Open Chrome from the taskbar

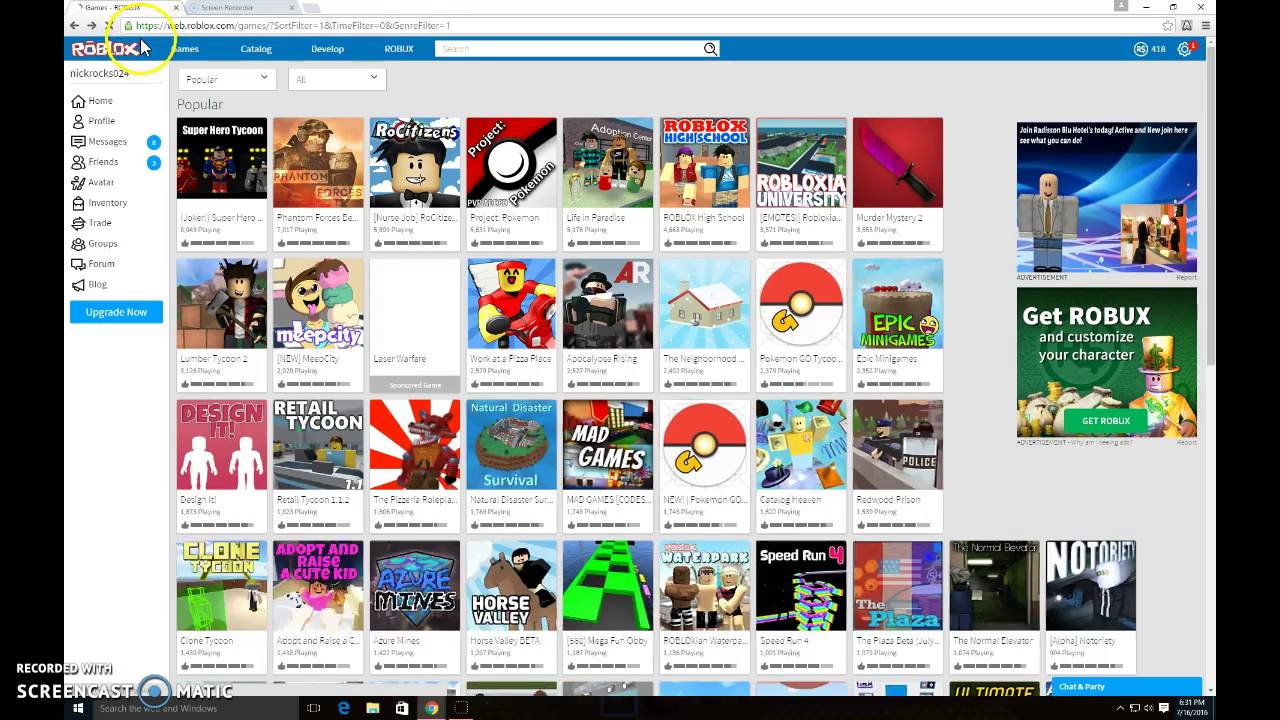click(x=431, y=708)
